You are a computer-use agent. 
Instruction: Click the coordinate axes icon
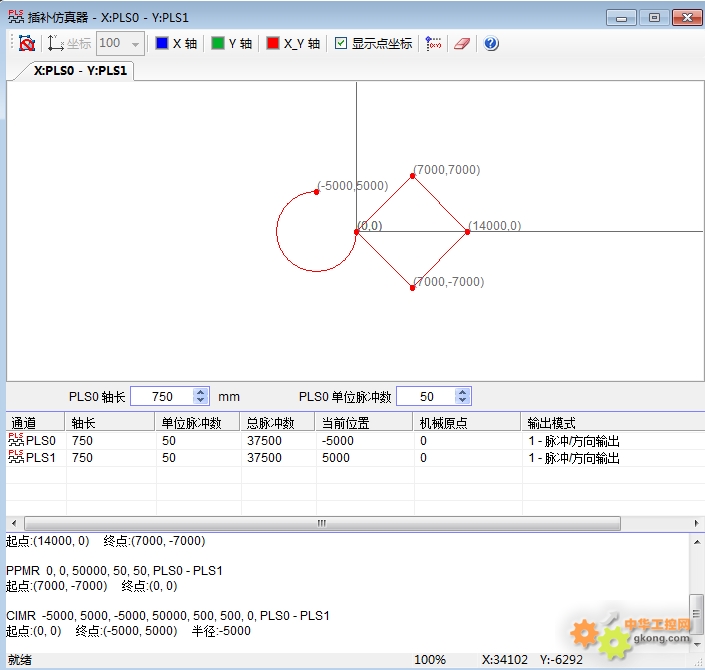(55, 44)
